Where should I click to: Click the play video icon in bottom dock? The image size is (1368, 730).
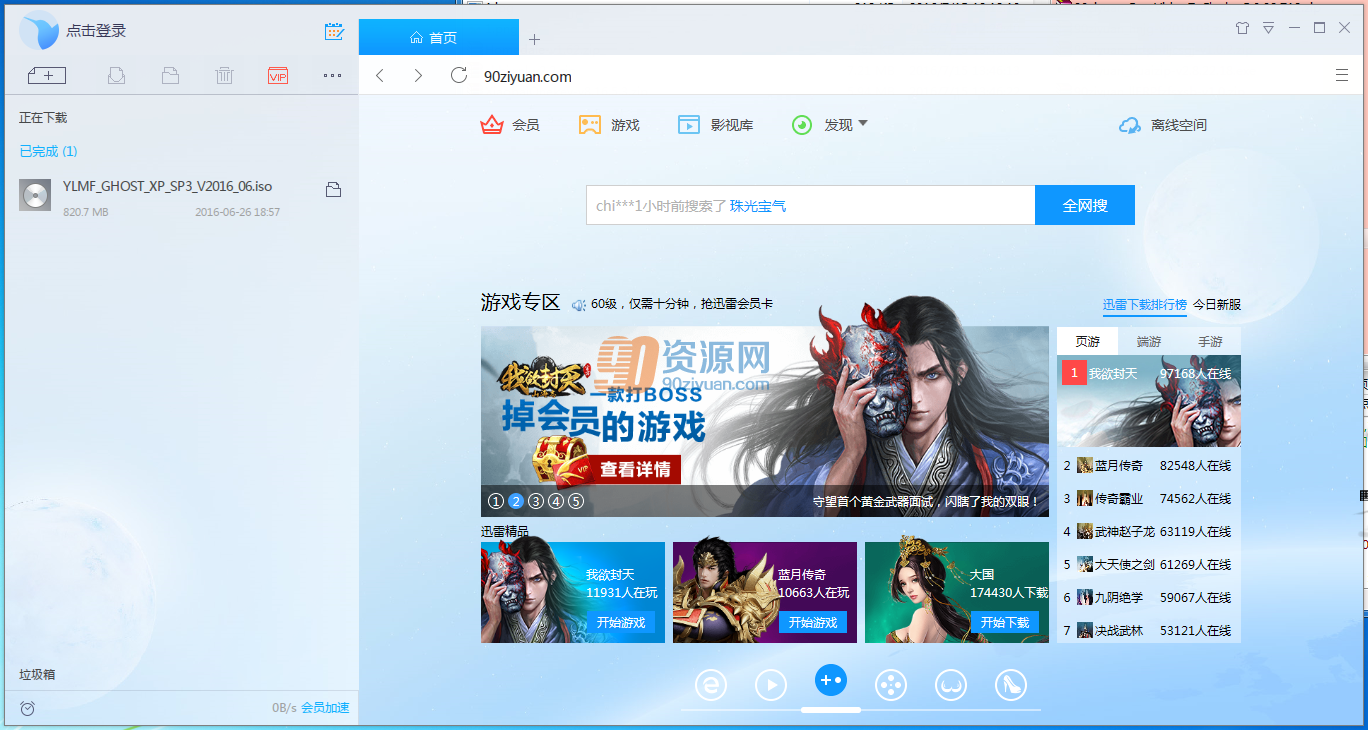771,684
